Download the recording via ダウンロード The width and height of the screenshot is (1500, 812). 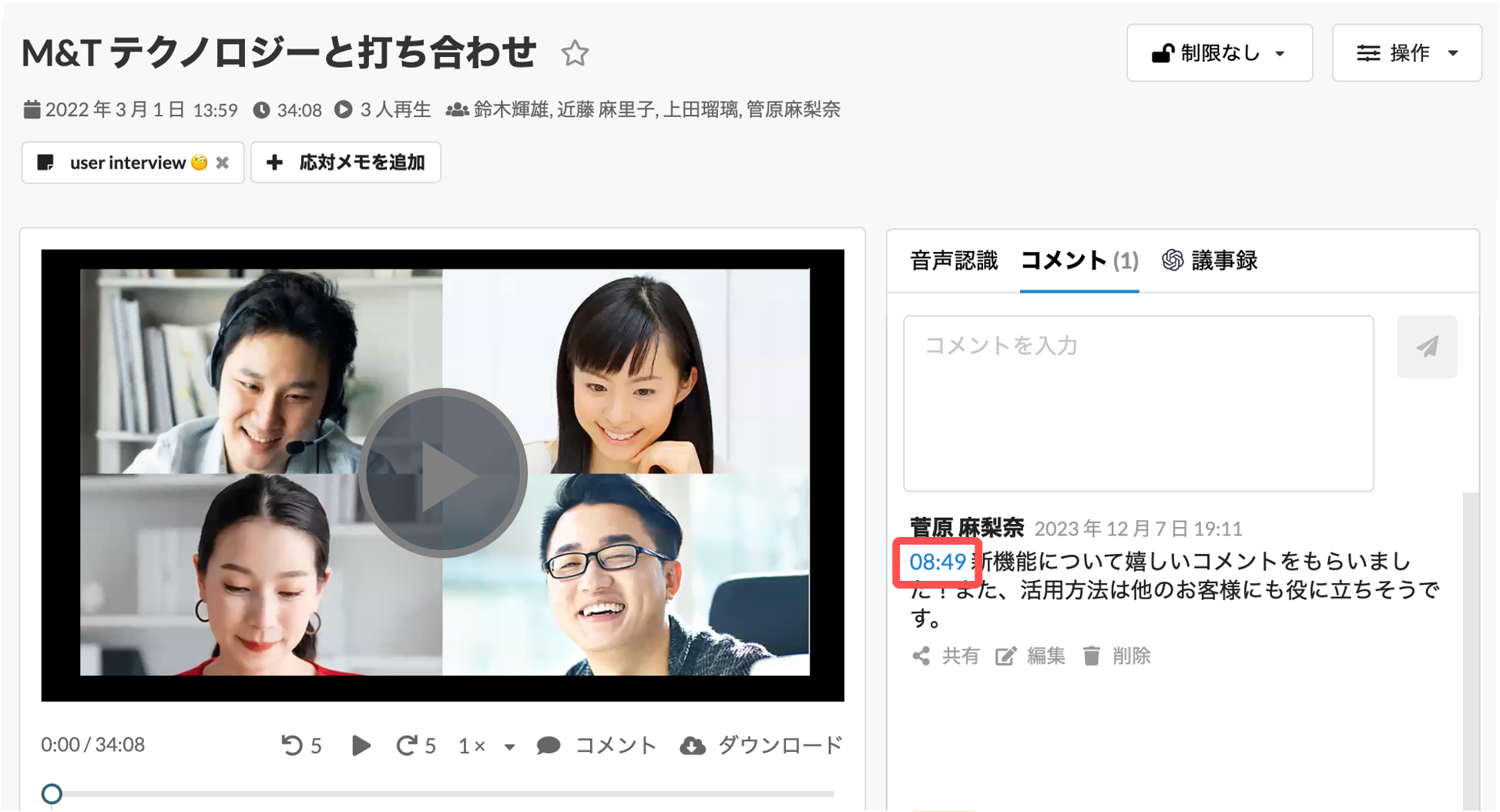pyautogui.click(x=761, y=745)
